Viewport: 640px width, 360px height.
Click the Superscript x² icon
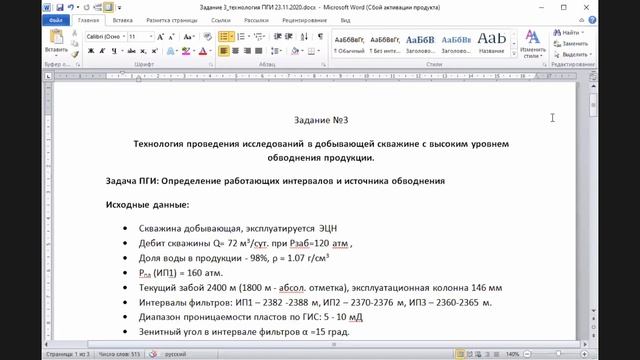[x=155, y=51]
